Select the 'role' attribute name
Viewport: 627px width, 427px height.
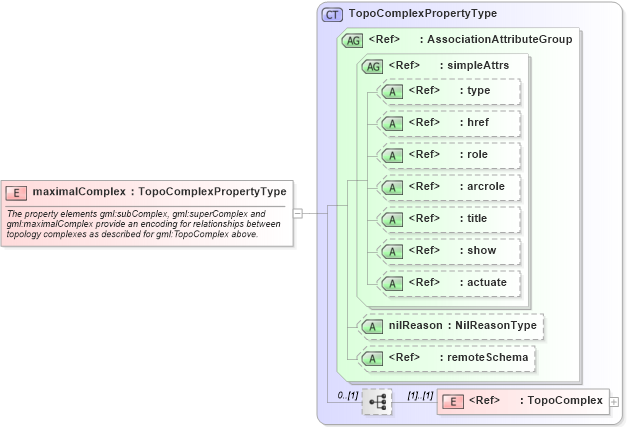[x=477, y=154]
